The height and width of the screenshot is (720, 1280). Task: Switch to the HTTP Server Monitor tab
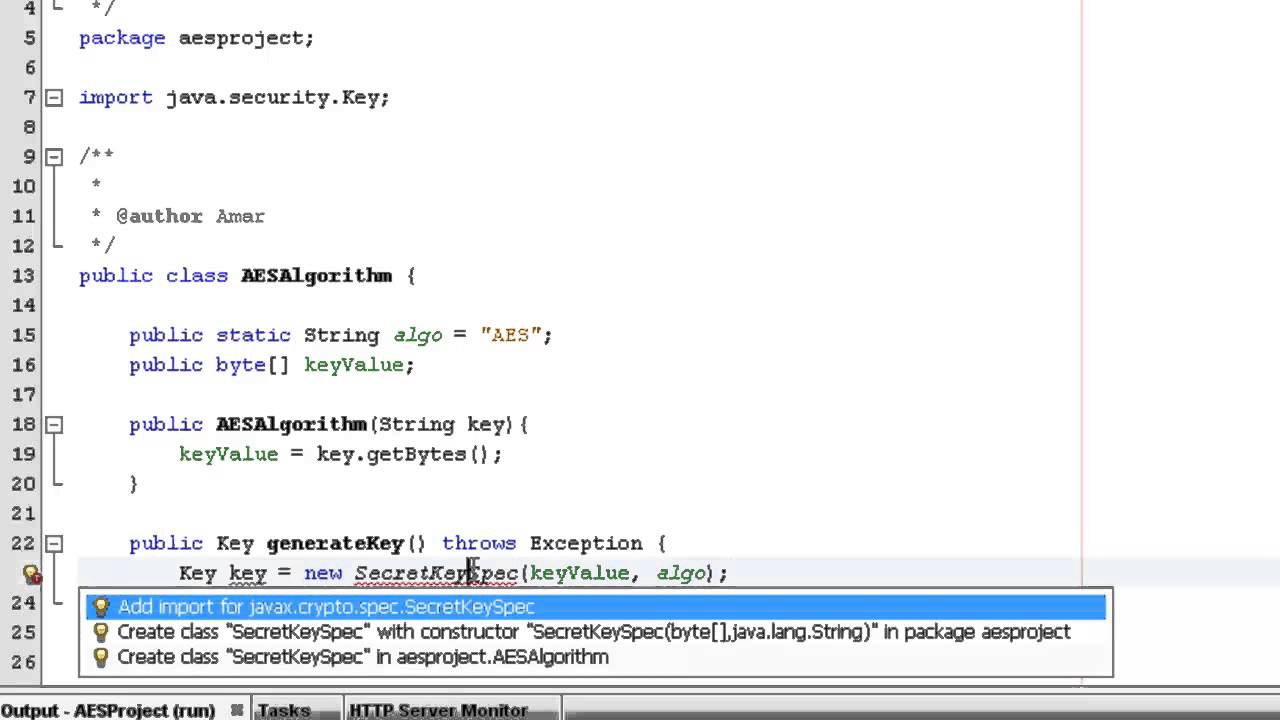click(438, 710)
